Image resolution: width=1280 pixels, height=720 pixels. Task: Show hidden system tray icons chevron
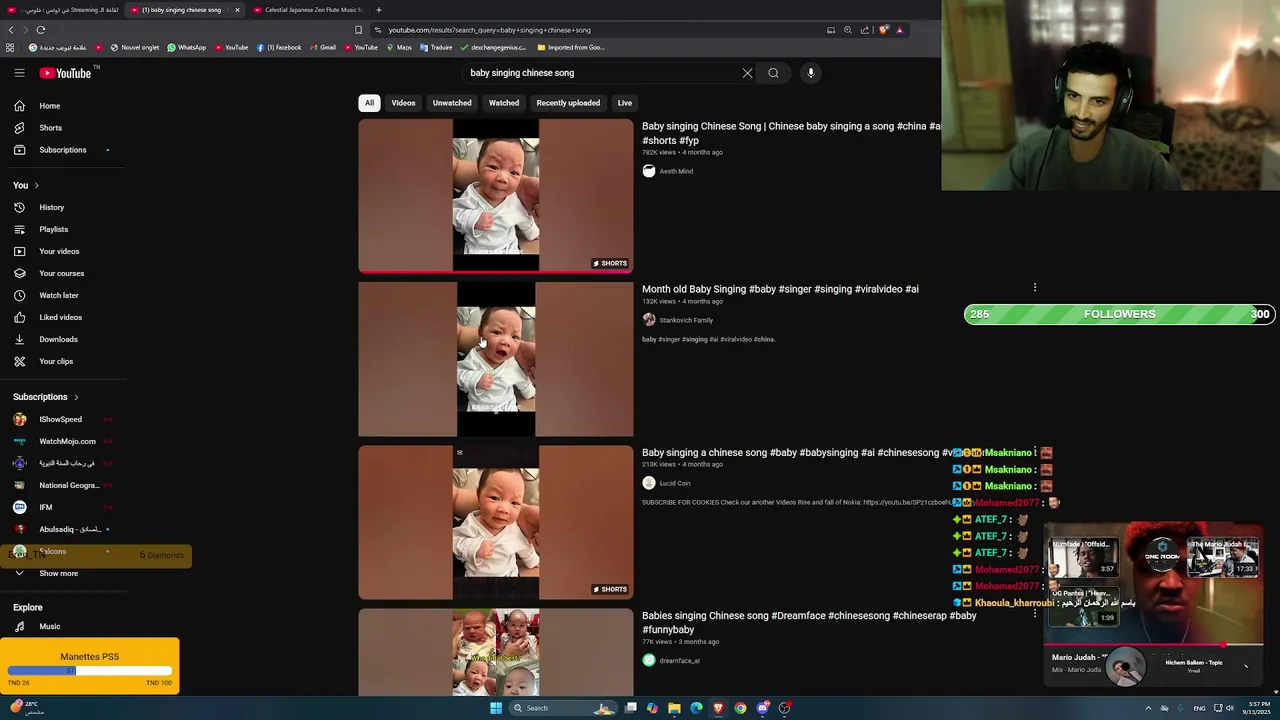tap(1148, 708)
